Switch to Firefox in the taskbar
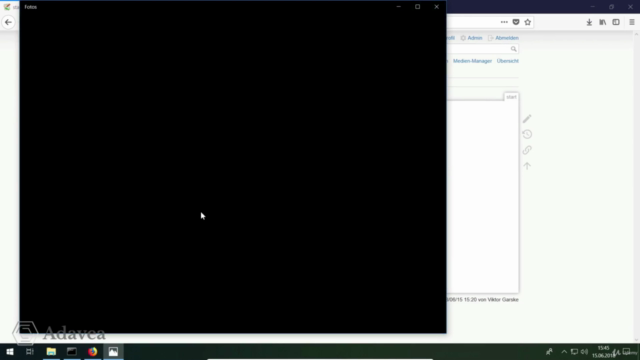The width and height of the screenshot is (640, 360). 93,351
